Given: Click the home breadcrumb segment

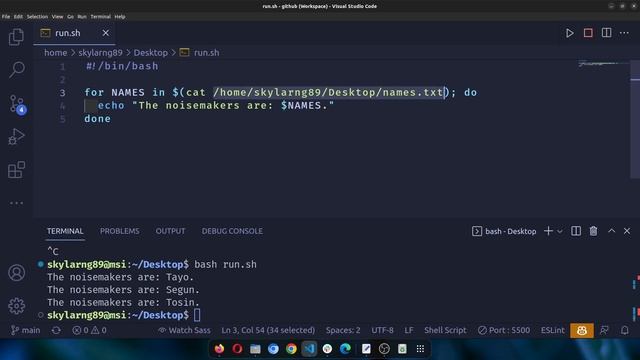Looking at the screenshot, I should point(56,53).
